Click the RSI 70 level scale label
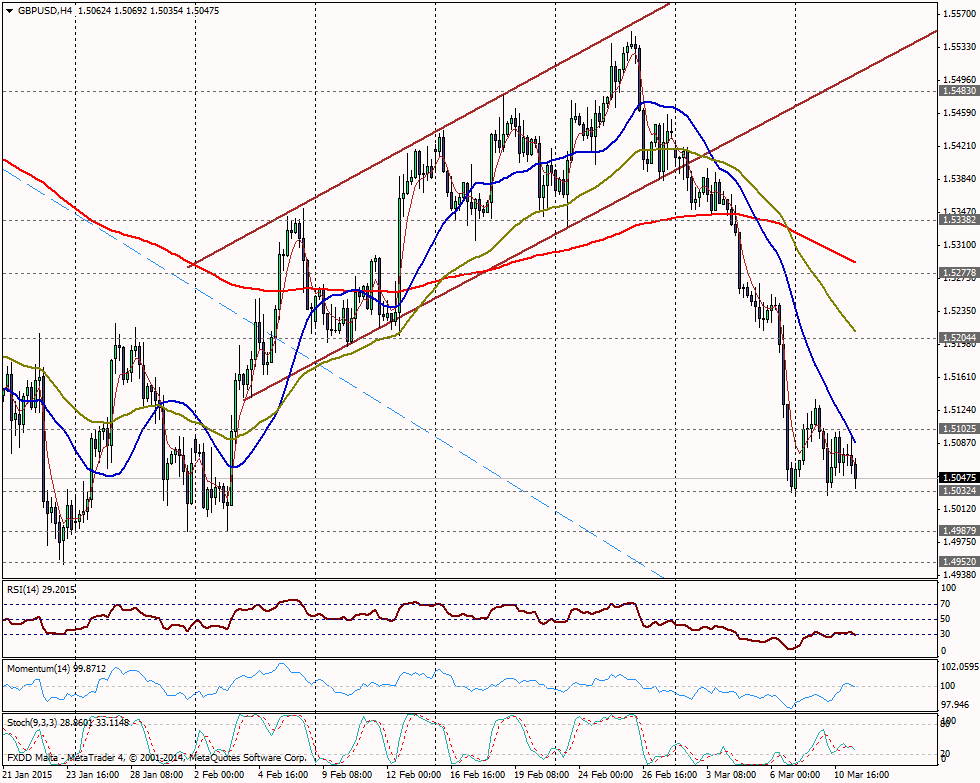 946,604
